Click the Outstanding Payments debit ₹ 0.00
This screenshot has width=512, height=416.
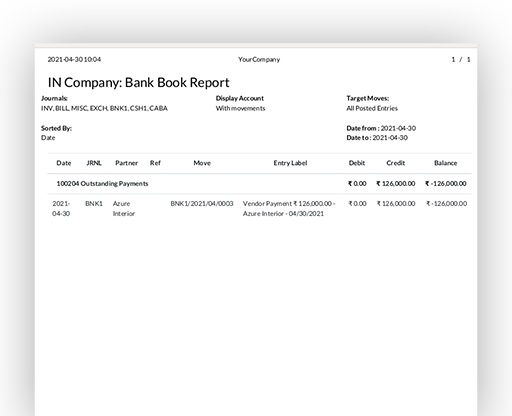click(x=357, y=184)
